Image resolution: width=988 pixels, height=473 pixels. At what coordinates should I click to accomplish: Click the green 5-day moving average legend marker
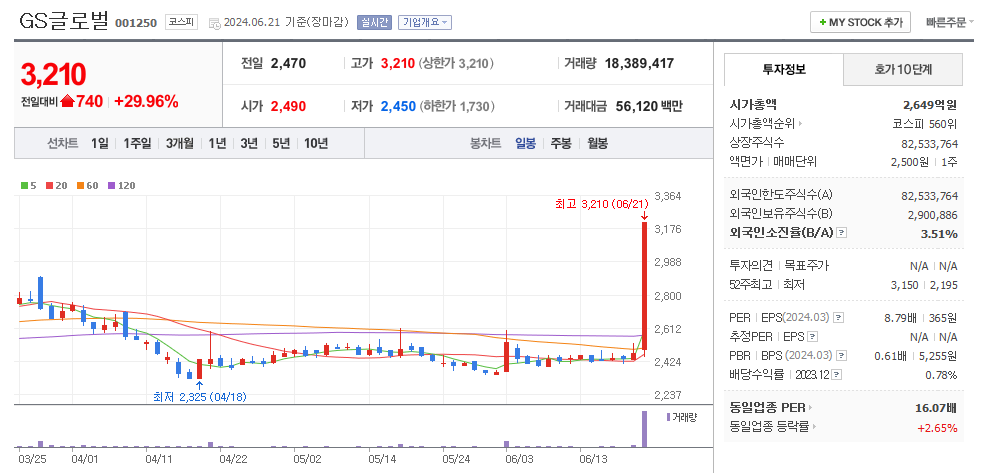(24, 186)
